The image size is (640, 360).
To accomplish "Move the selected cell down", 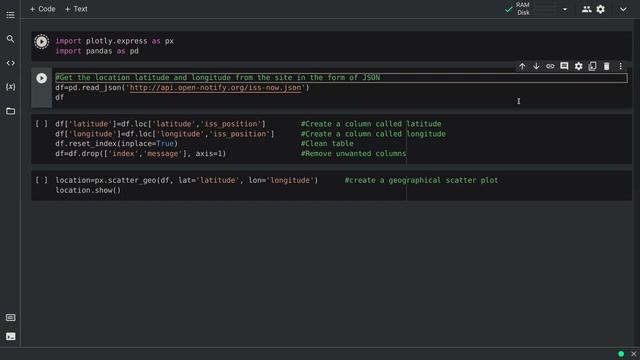I will (x=536, y=66).
